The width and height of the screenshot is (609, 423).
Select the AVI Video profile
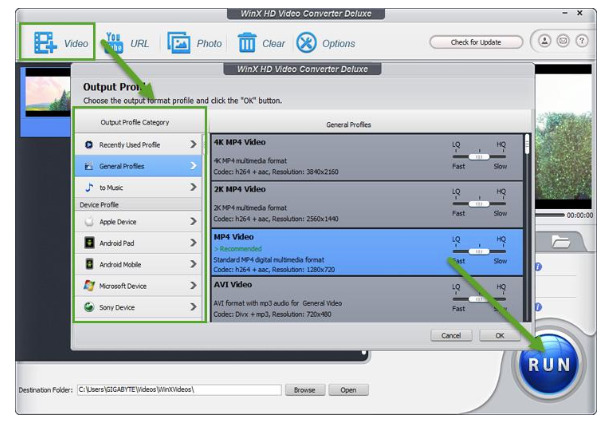367,299
